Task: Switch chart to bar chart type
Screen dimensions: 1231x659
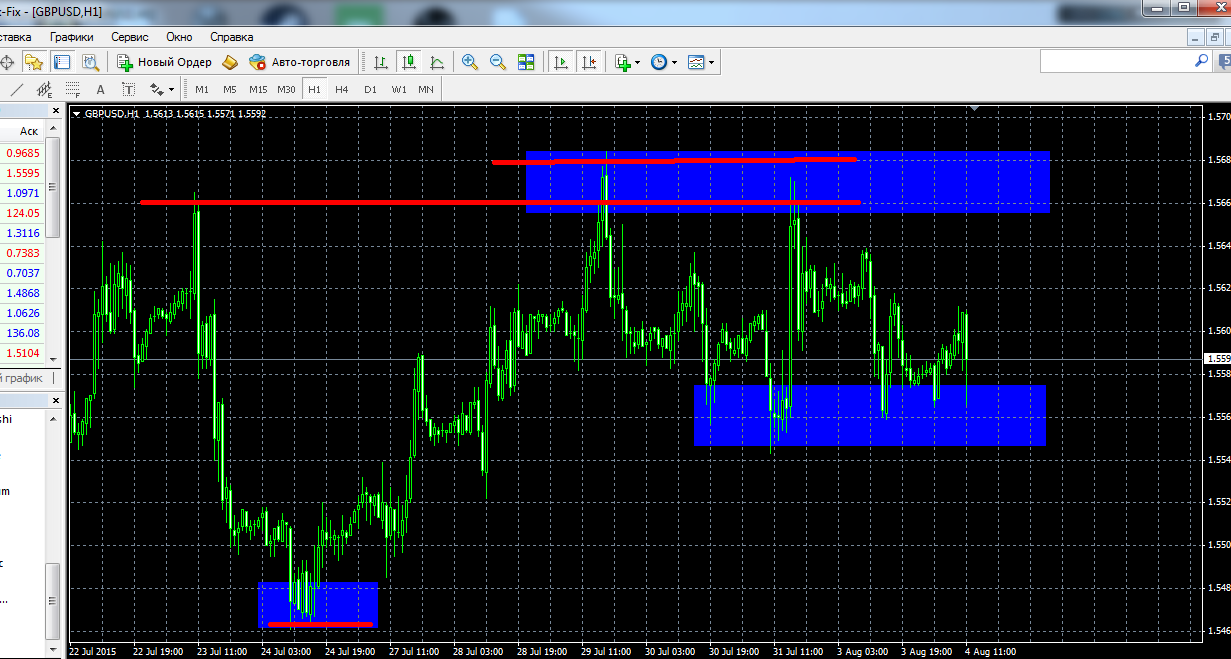Action: (x=380, y=62)
